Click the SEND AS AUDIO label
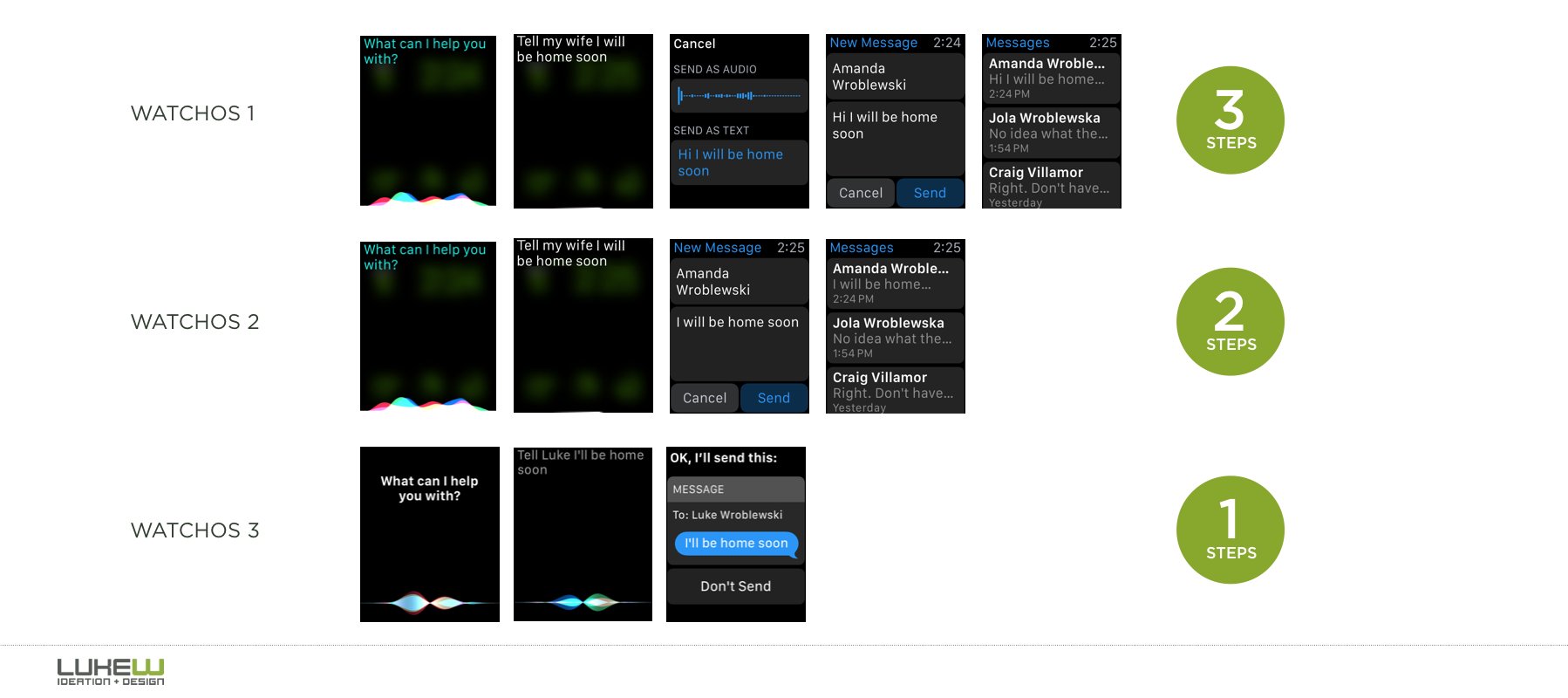Viewport: 1568px width, 698px height. tap(715, 70)
